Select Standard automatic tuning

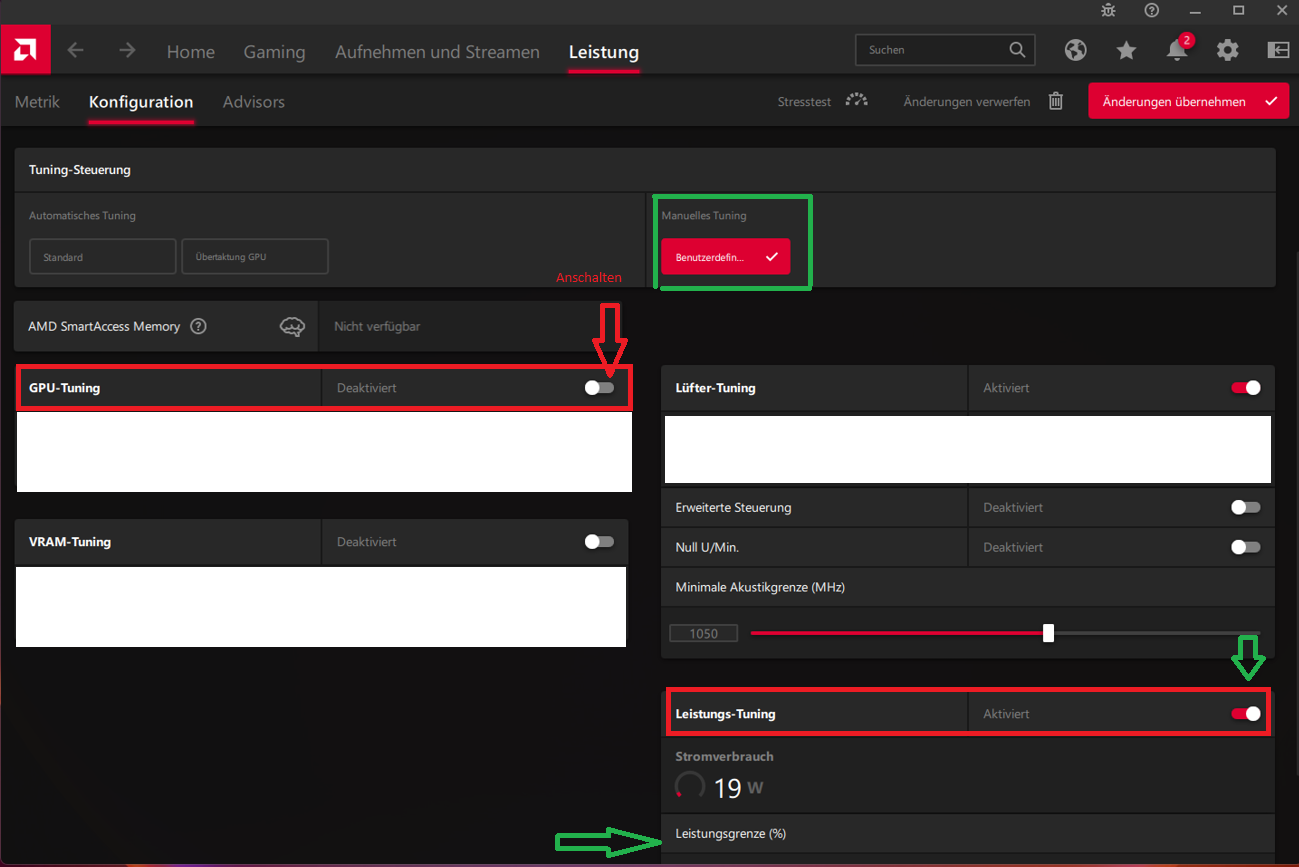103,256
